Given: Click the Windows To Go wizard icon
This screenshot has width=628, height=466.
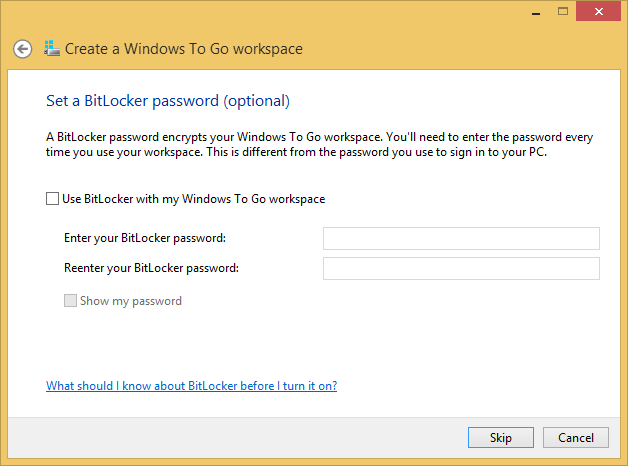Looking at the screenshot, I should pyautogui.click(x=52, y=48).
